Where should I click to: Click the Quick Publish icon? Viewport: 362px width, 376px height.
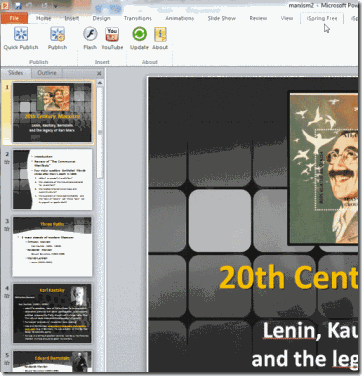pyautogui.click(x=21, y=34)
